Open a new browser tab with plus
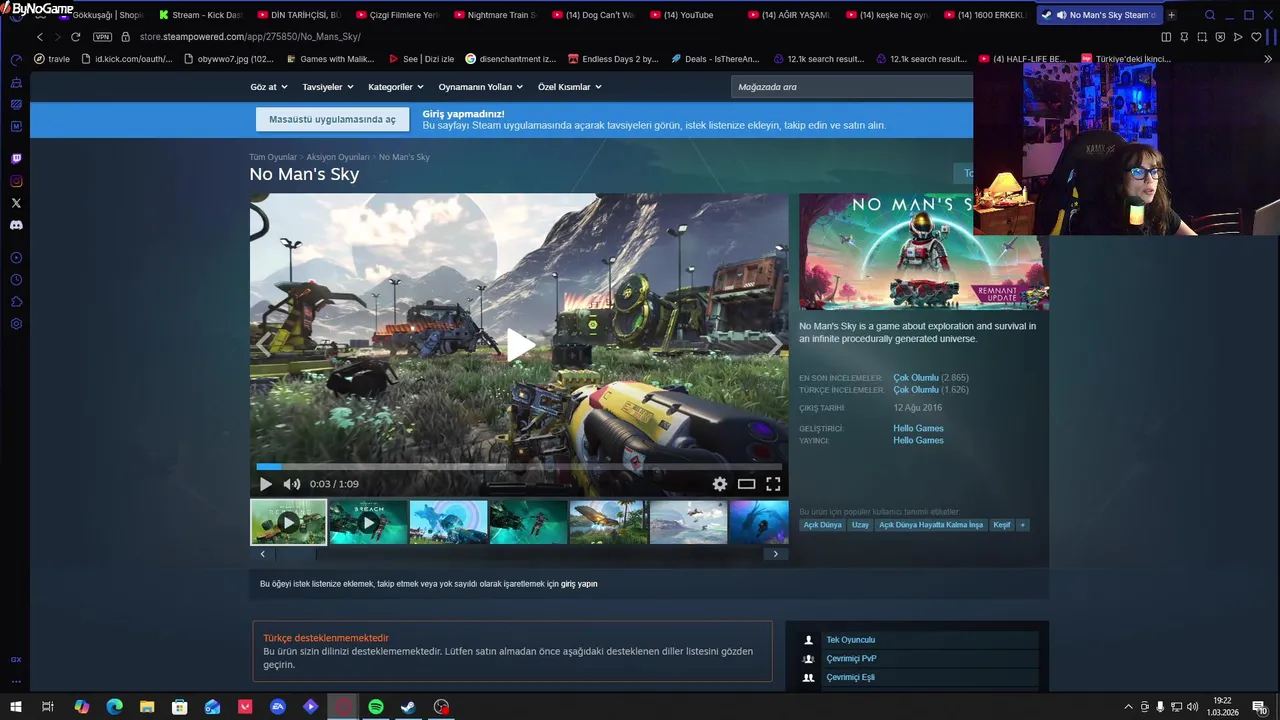 tap(1171, 15)
